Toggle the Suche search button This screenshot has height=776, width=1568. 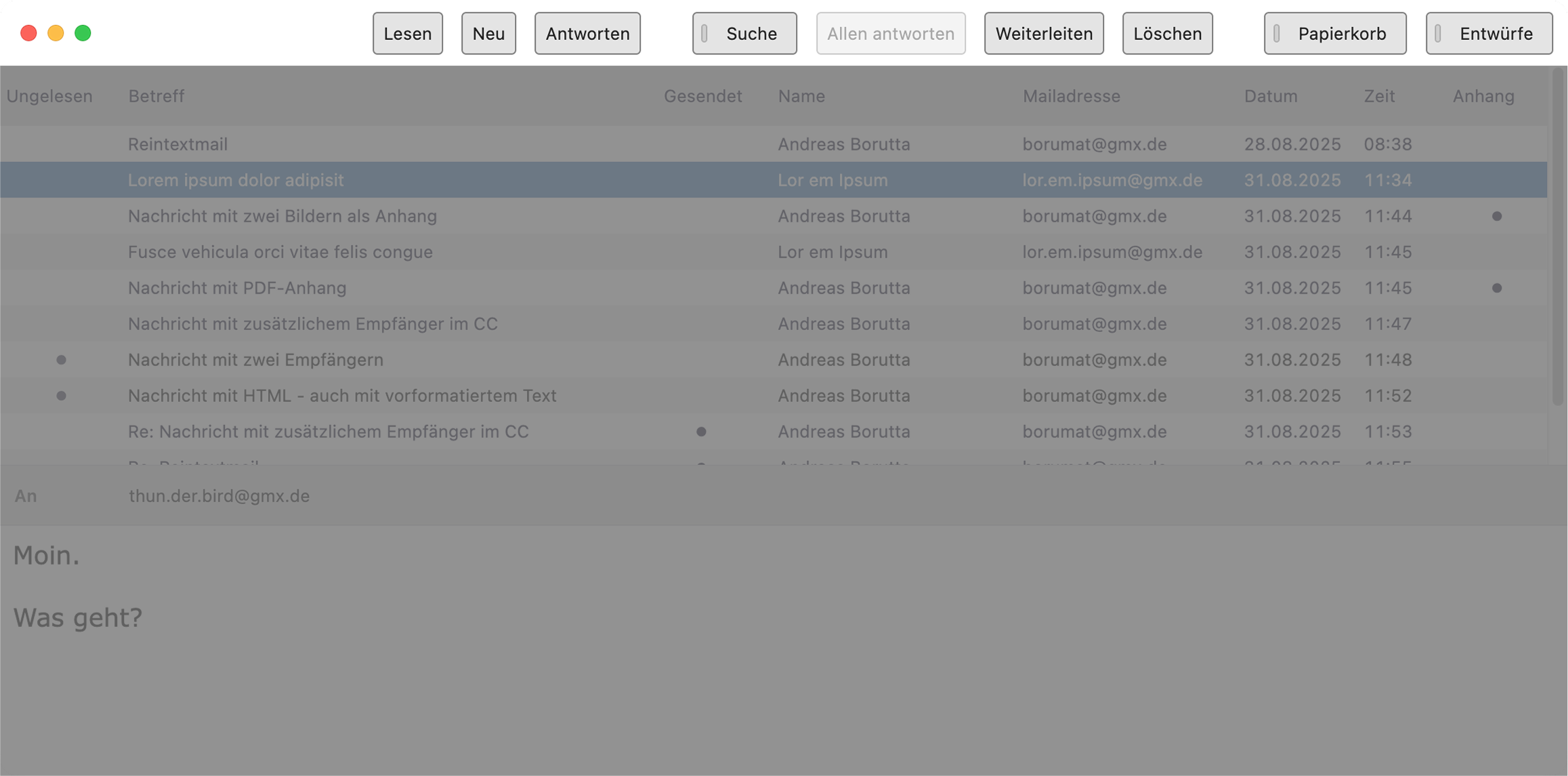744,33
